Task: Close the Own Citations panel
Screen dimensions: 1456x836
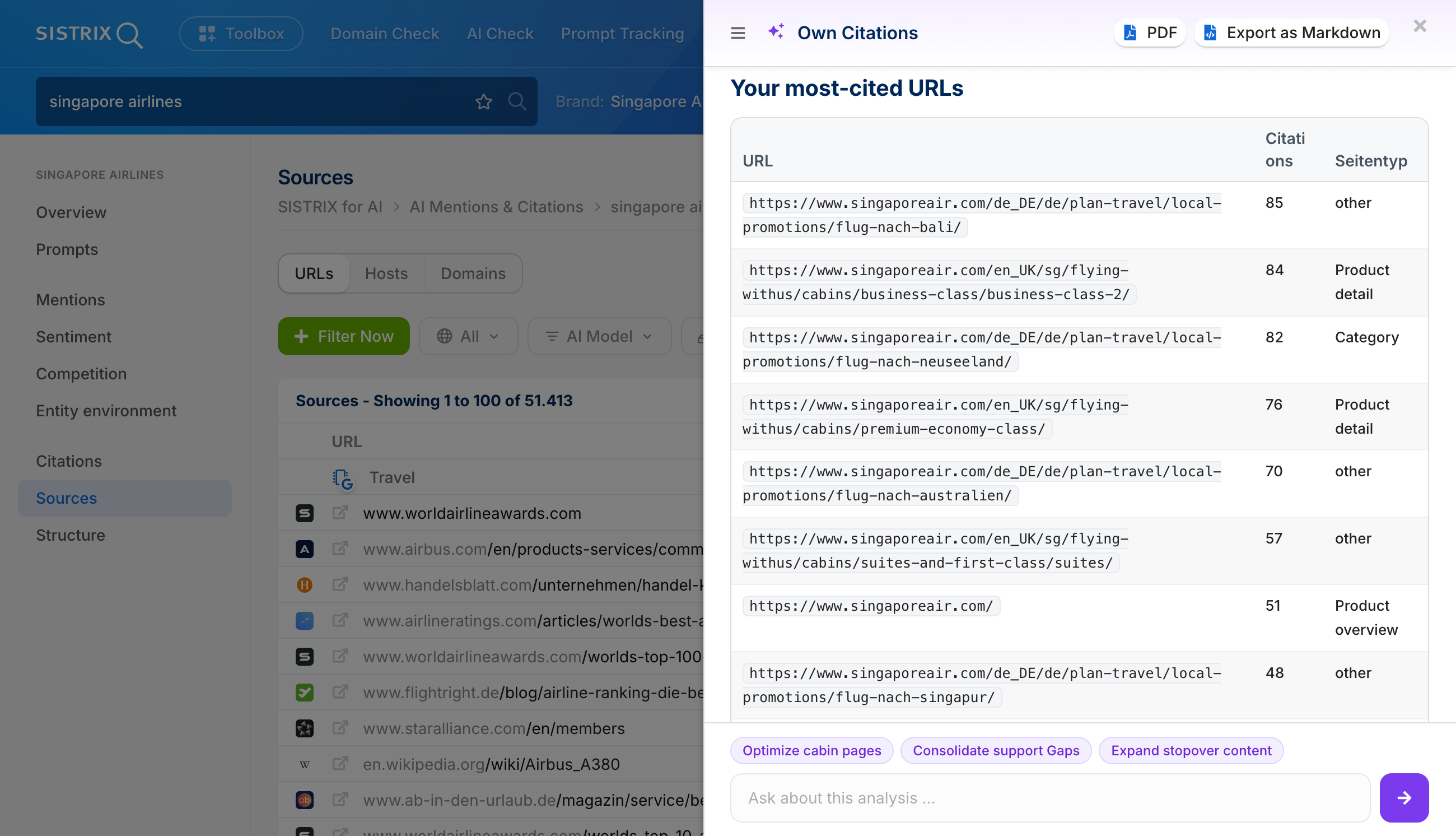Action: point(1420,26)
